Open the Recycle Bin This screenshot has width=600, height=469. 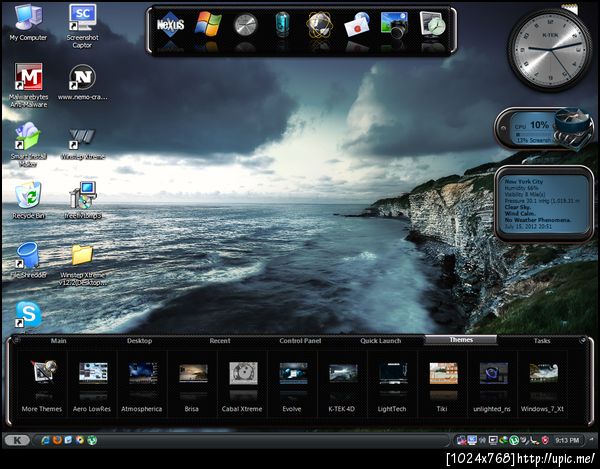point(29,200)
